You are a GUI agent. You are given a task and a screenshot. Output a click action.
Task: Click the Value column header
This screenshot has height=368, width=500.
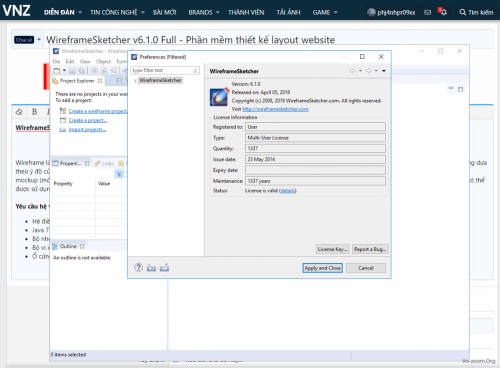(104, 184)
